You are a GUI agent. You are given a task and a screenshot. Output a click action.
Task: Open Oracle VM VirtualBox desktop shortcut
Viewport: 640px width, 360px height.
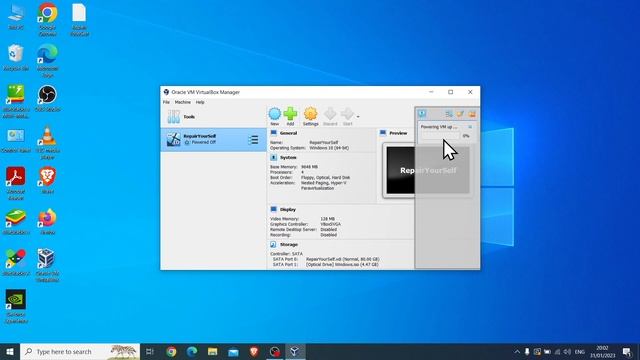tap(47, 265)
